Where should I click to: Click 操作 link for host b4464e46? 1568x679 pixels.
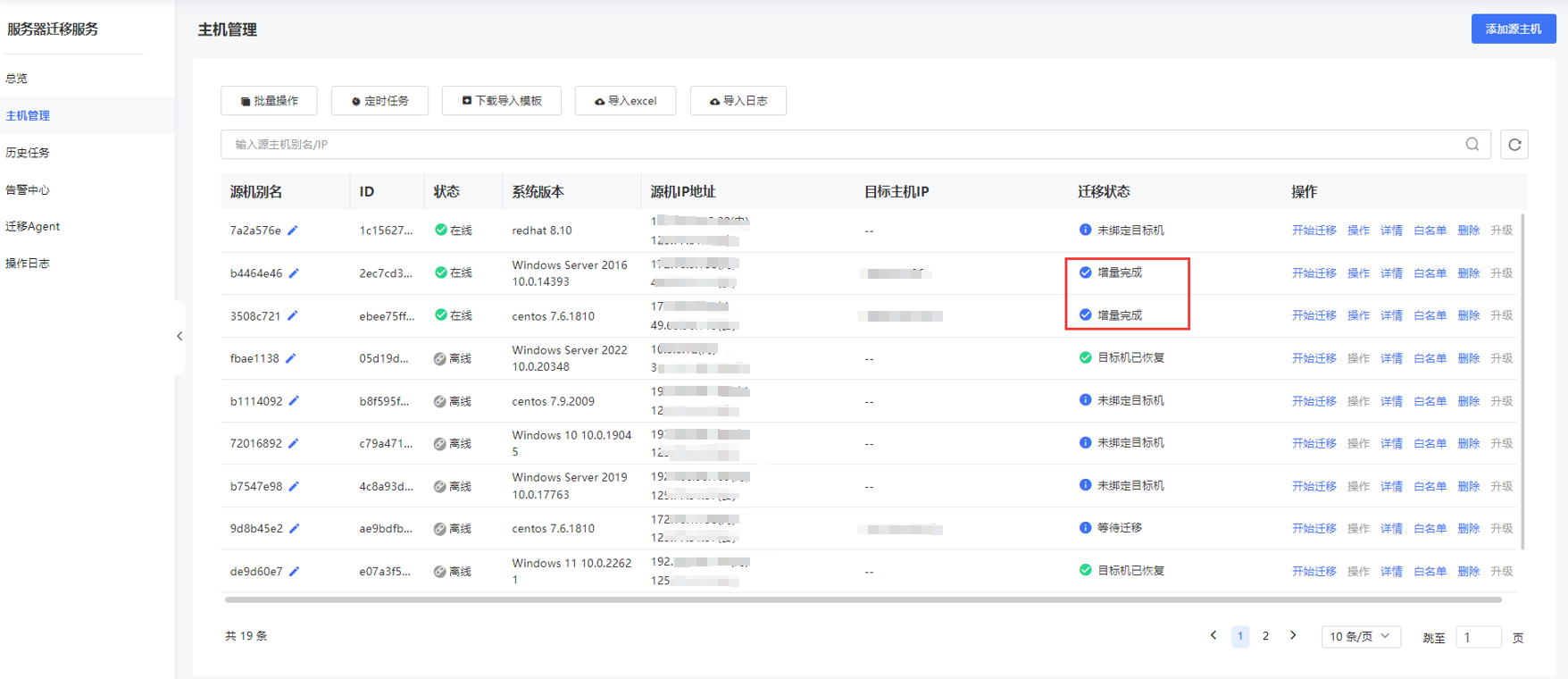[x=1358, y=273]
